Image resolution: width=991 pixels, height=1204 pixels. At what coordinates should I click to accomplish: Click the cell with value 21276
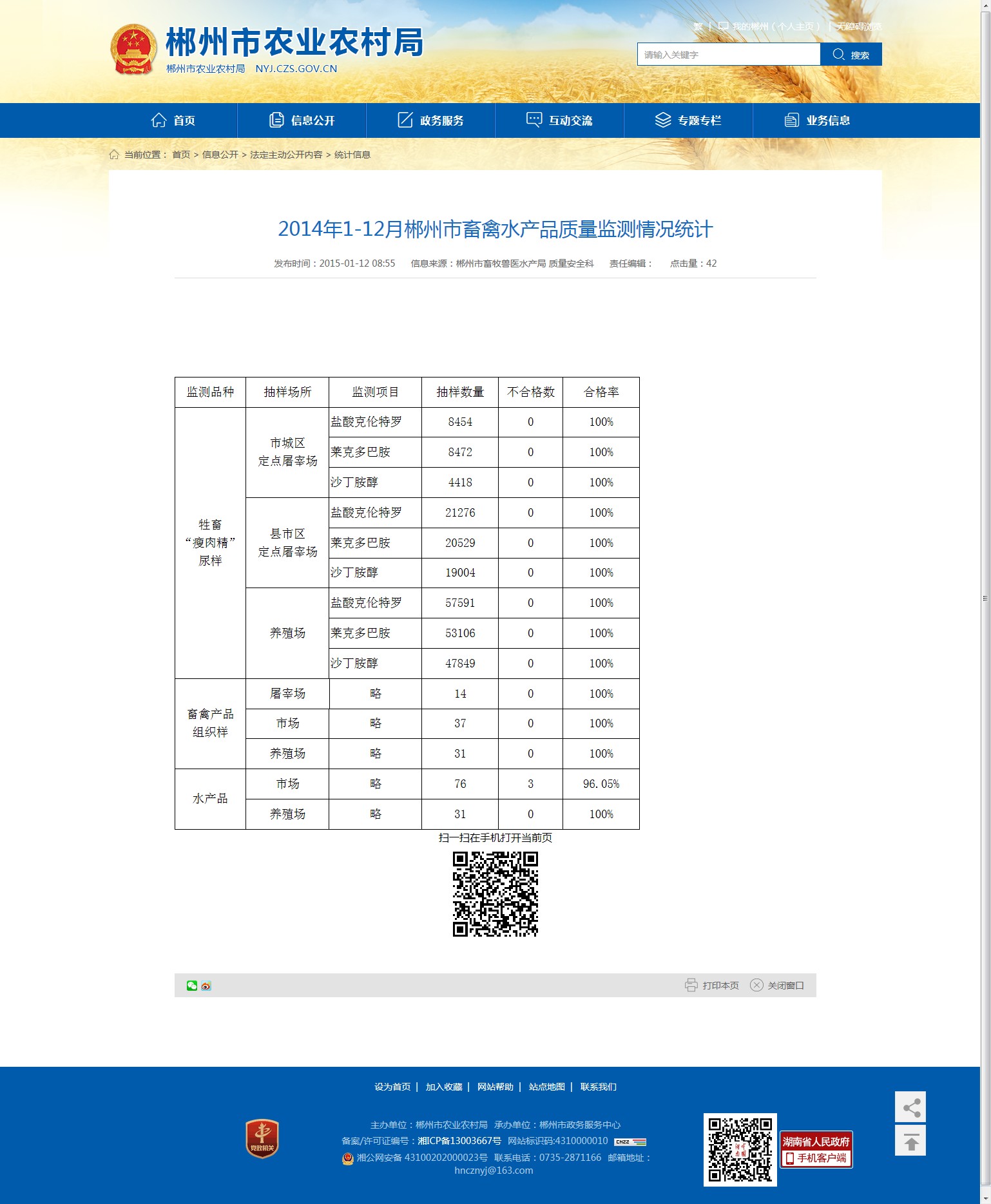pyautogui.click(x=460, y=513)
